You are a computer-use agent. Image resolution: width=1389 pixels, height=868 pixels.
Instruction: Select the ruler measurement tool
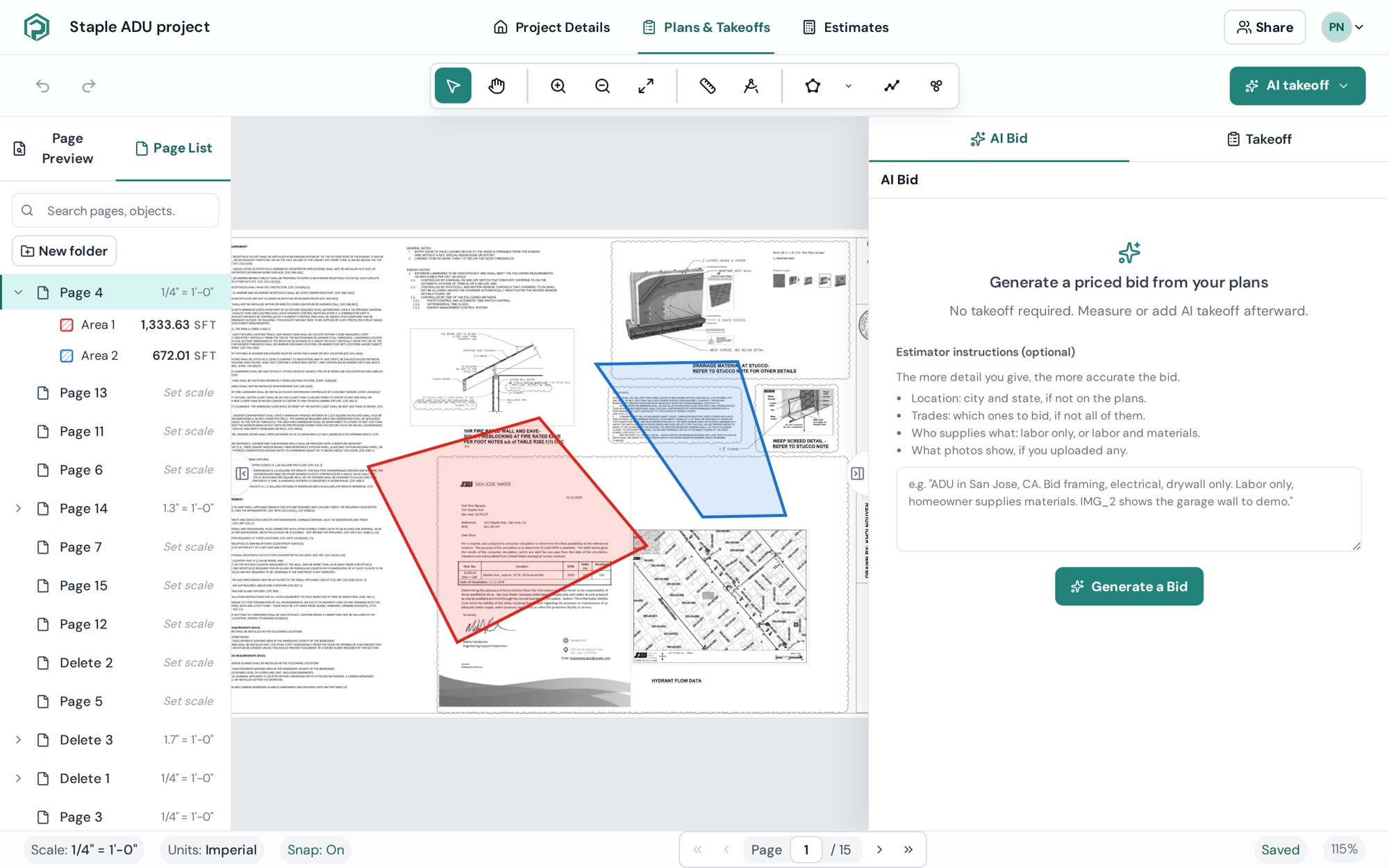[708, 85]
